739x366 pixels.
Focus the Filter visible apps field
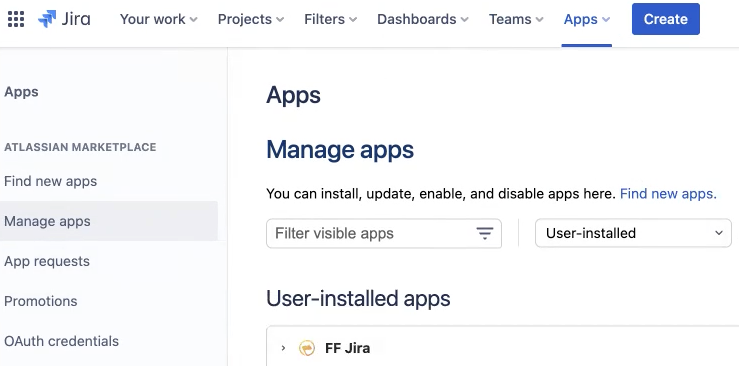click(x=384, y=233)
